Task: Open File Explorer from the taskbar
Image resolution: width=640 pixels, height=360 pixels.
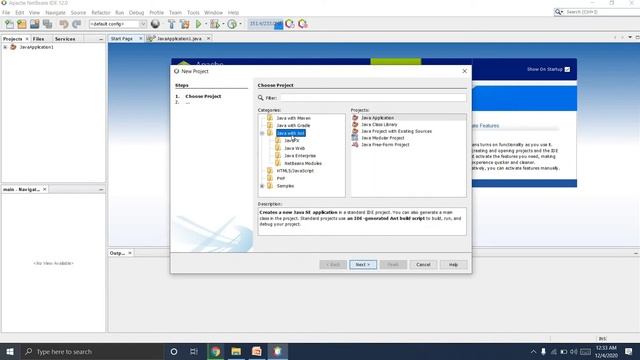Action: [236, 351]
